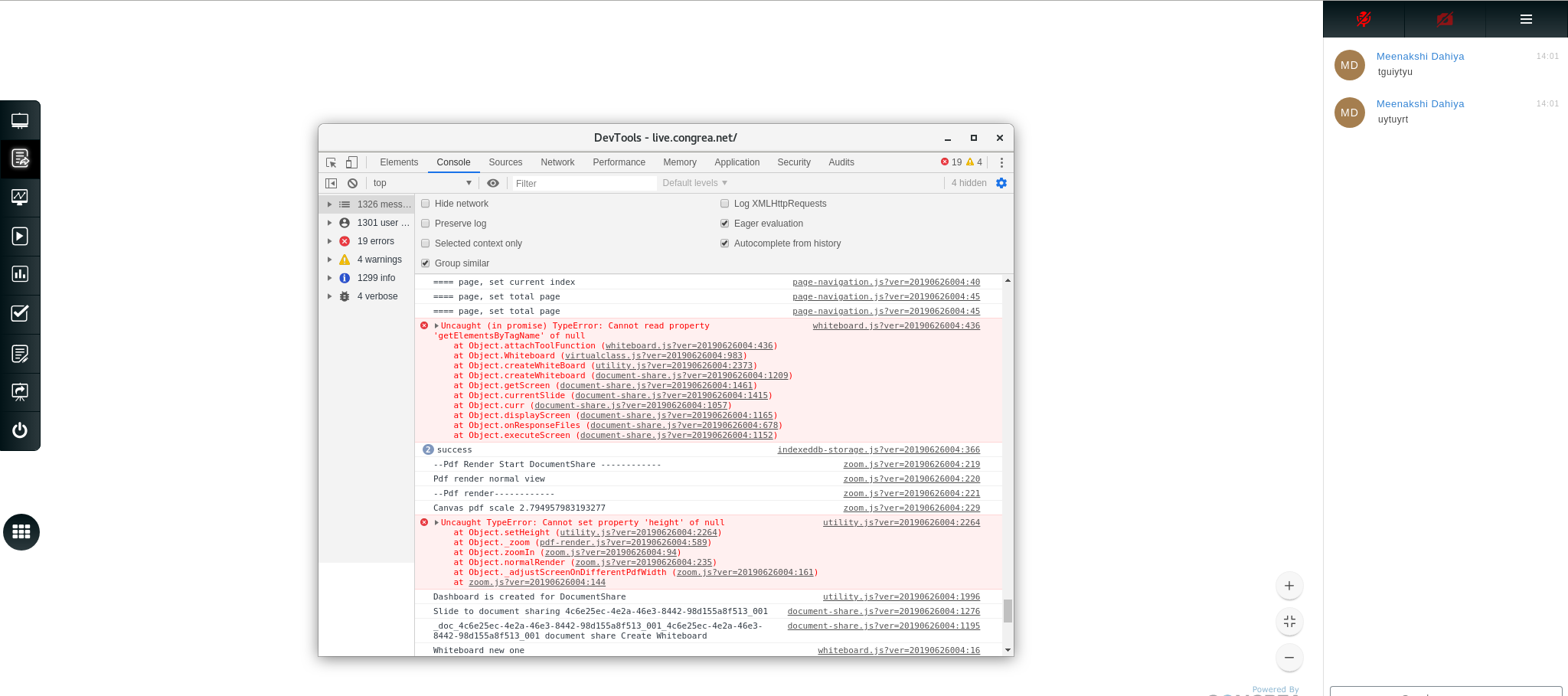
Task: Click the zoom in button near bottom right
Action: (1289, 585)
